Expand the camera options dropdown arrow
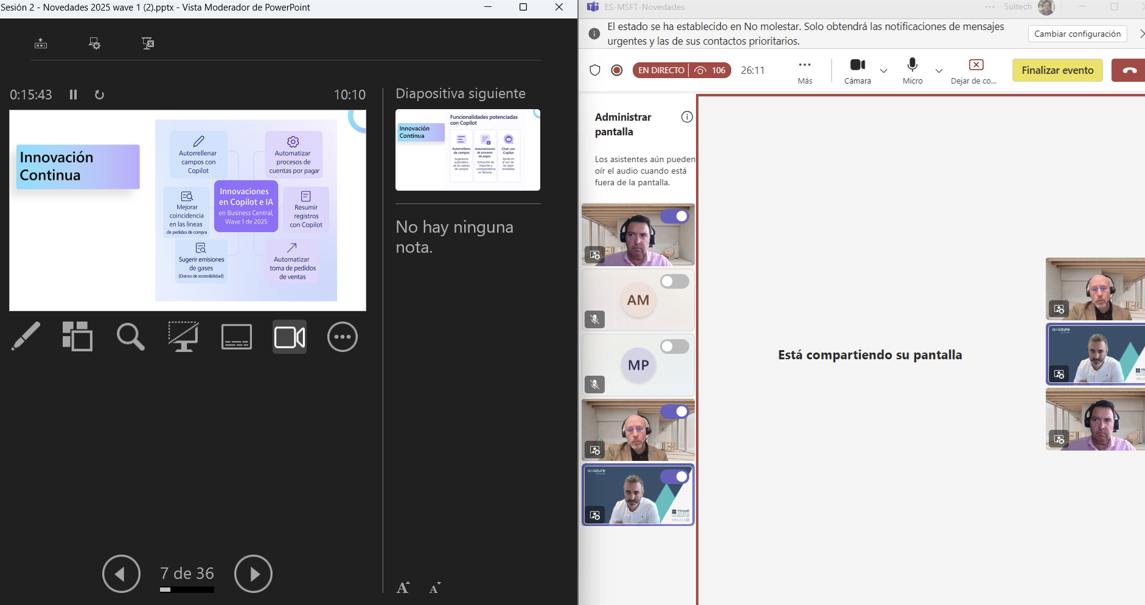The width and height of the screenshot is (1145, 605). click(884, 71)
